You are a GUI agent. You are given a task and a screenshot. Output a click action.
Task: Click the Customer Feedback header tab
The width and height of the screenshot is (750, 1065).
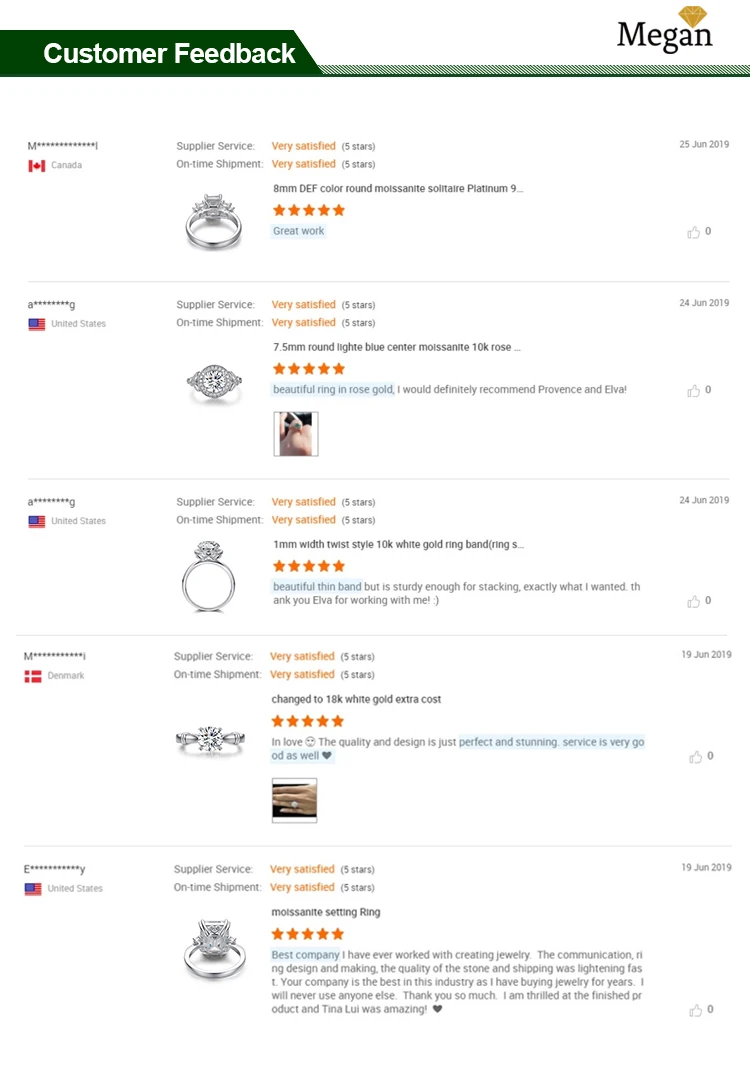coord(169,53)
